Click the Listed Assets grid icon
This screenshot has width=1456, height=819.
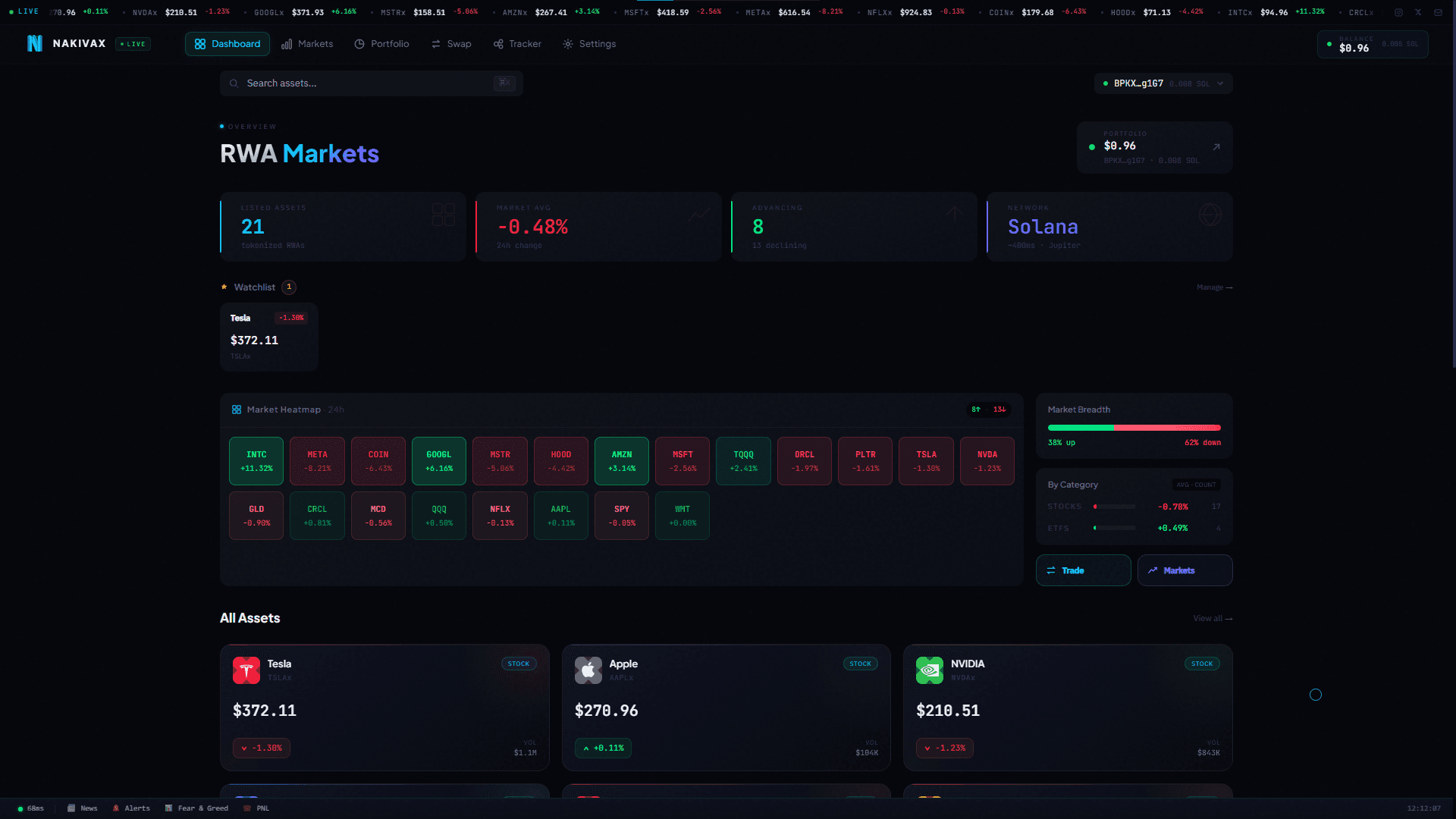click(444, 215)
